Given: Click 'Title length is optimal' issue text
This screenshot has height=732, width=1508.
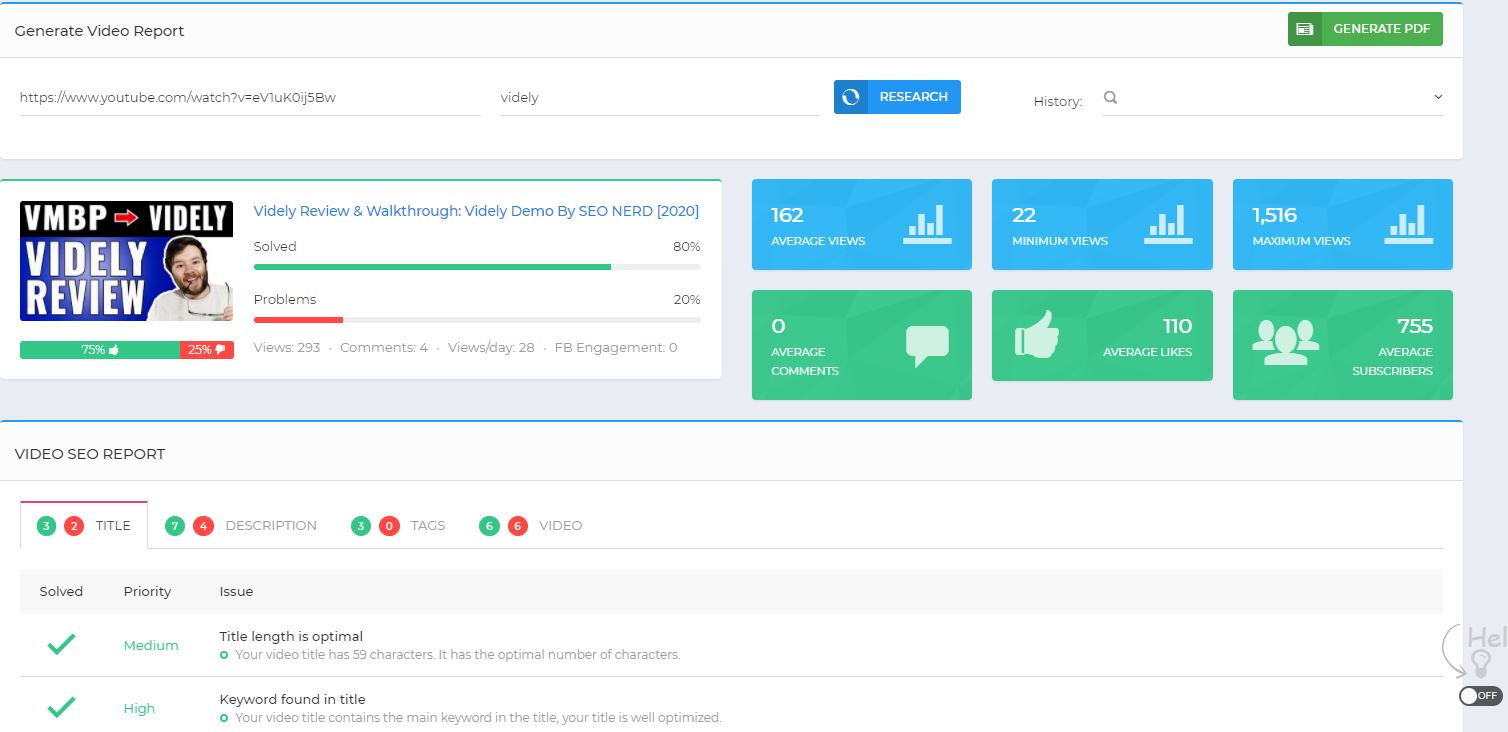Looking at the screenshot, I should tap(291, 636).
